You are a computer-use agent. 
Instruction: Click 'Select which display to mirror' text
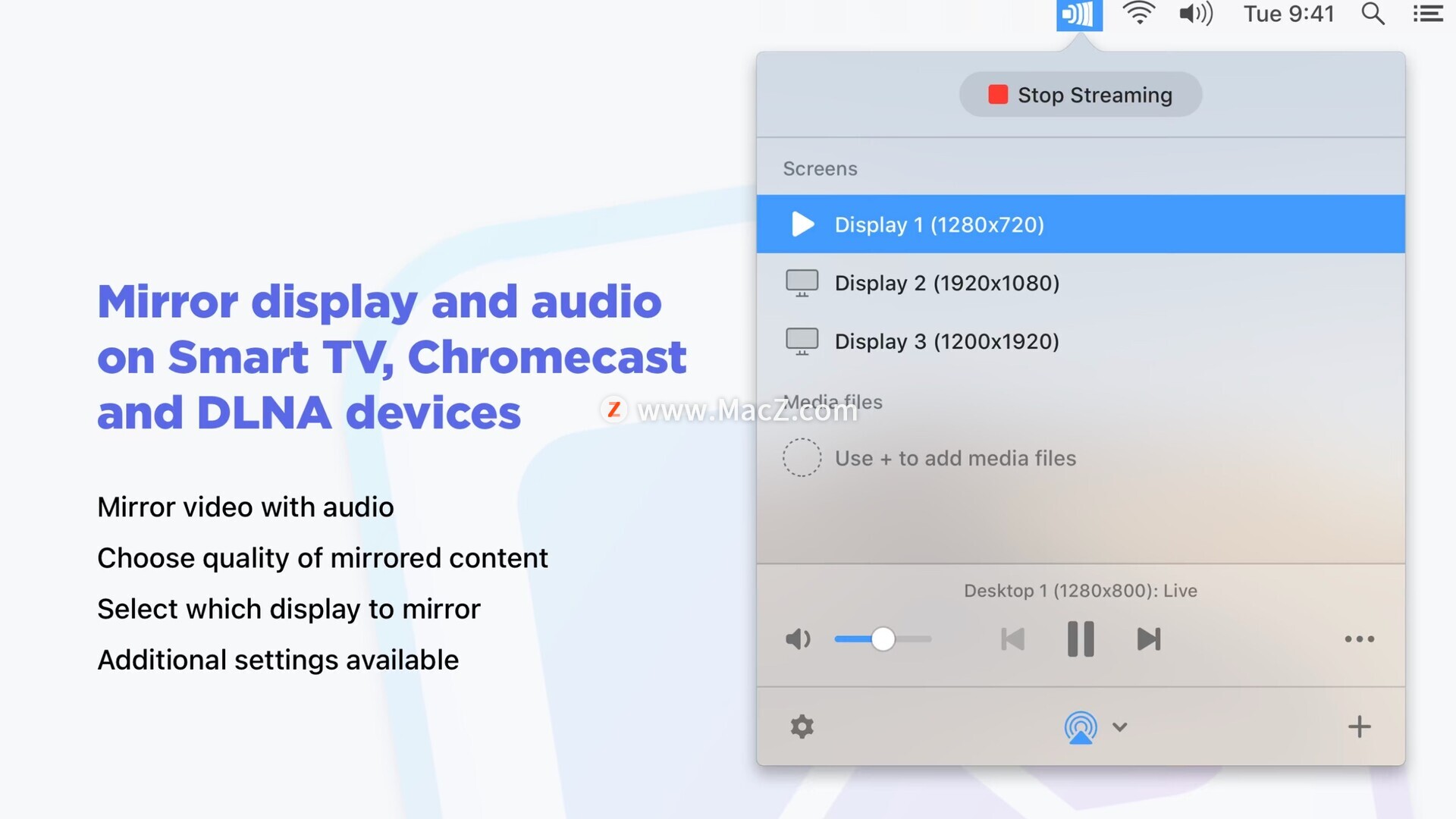tap(289, 610)
